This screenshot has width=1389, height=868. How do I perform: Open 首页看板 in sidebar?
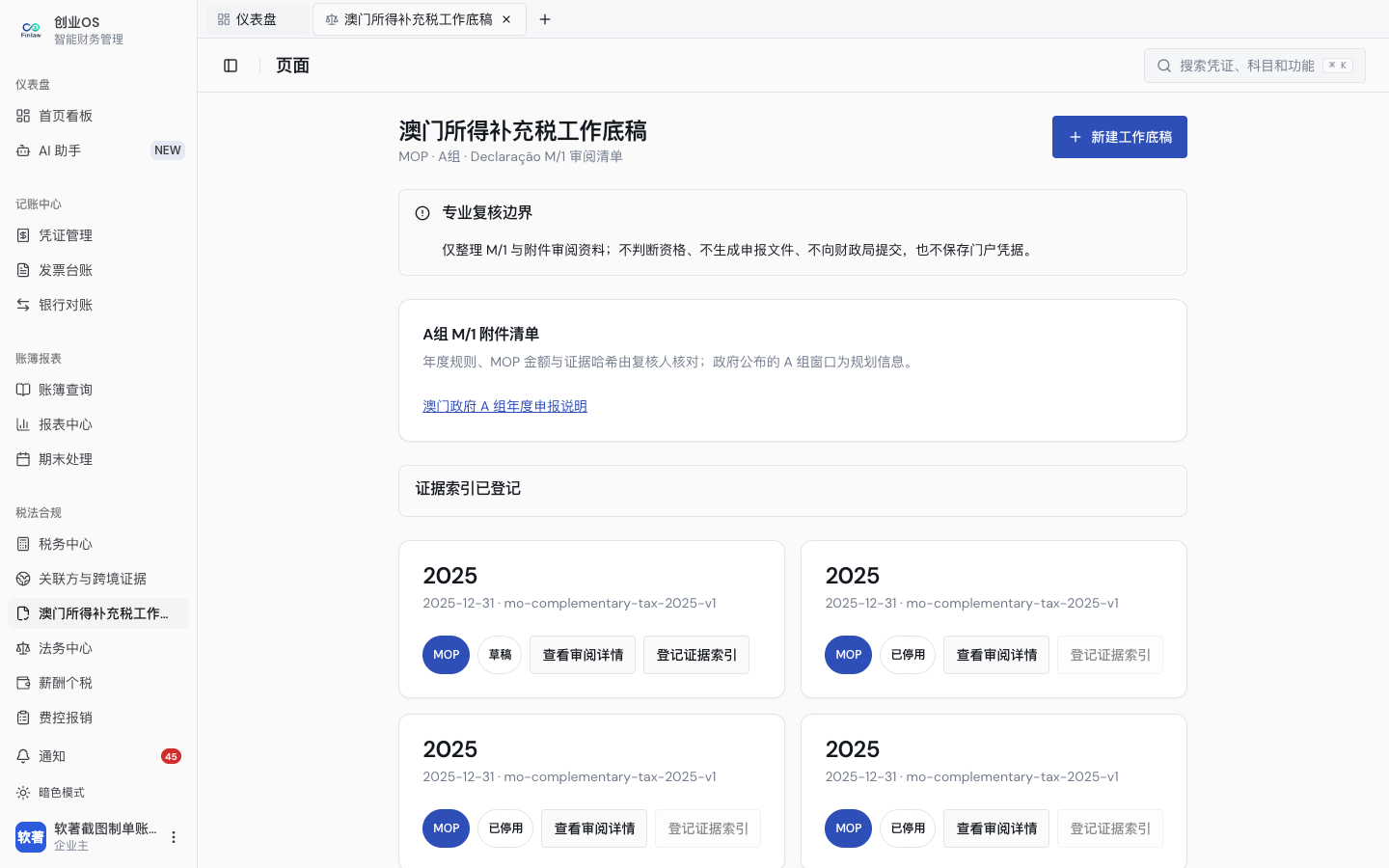[98, 116]
